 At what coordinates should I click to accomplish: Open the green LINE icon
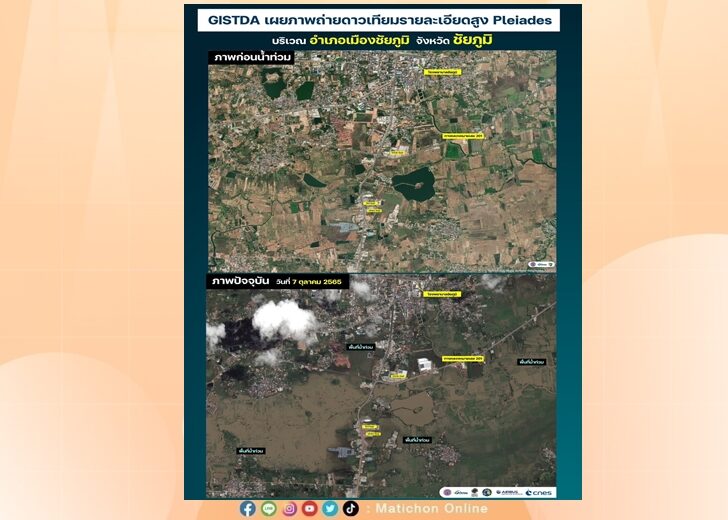(268, 508)
